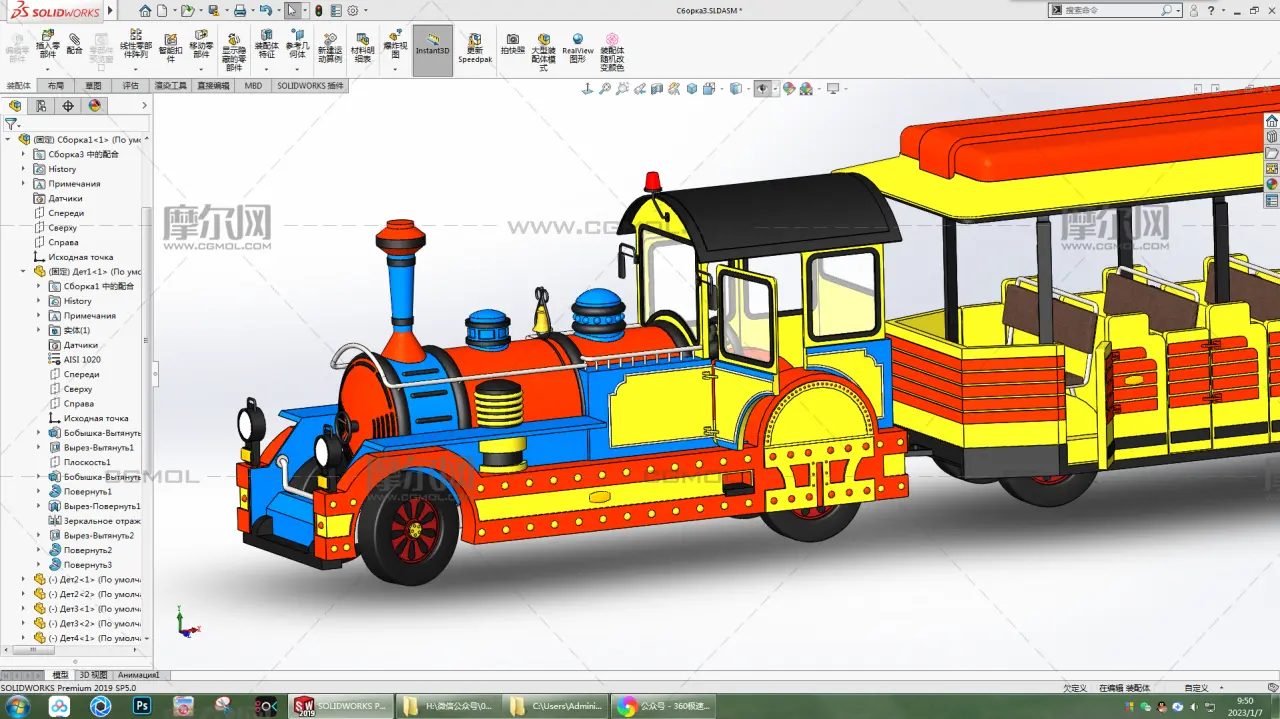Toggle Large Assembly Mode (大型装配体模式)
The image size is (1280, 719).
pos(543,52)
